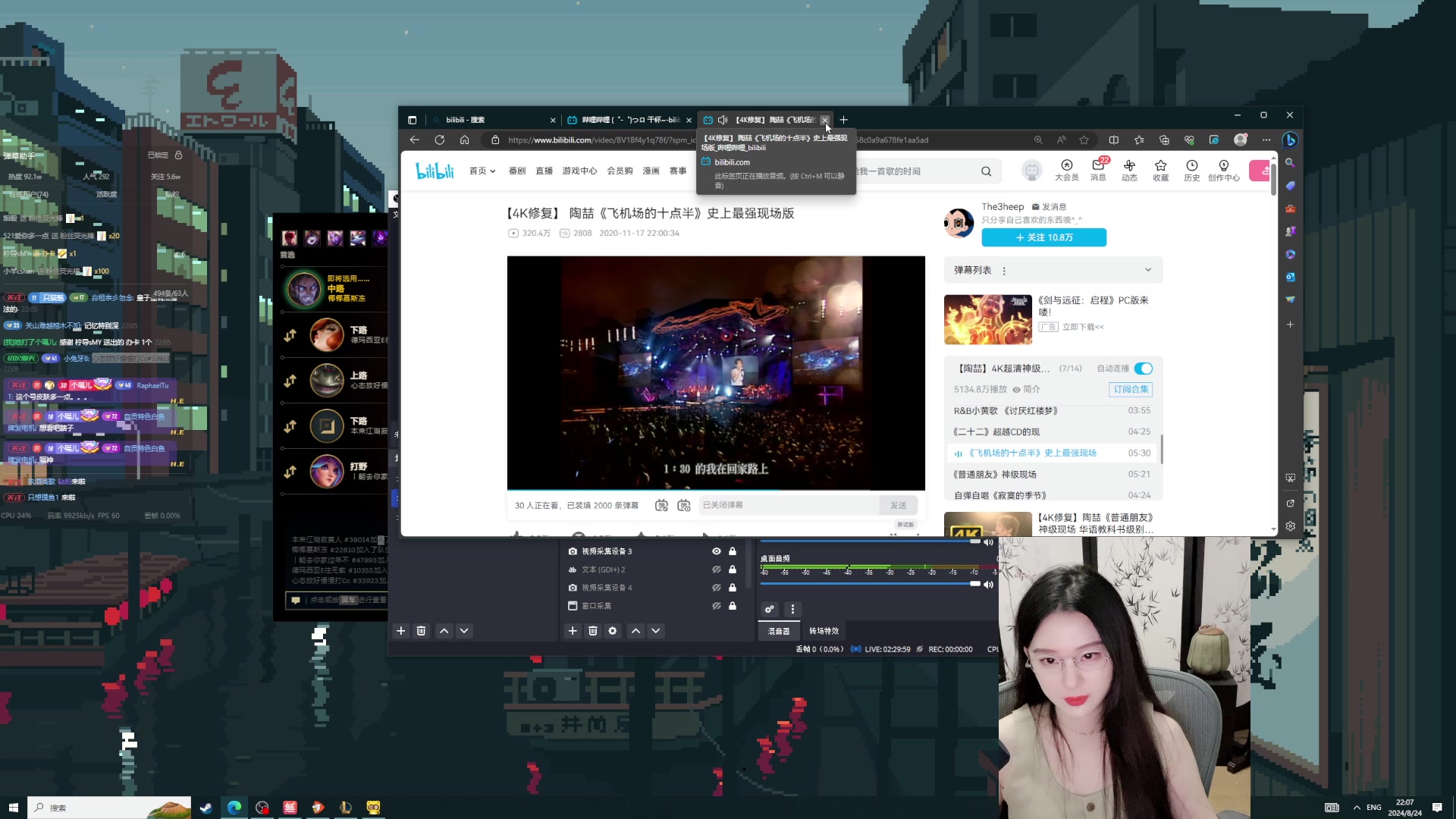
Task: Open 消息 messages with 22 badge
Action: [1098, 171]
